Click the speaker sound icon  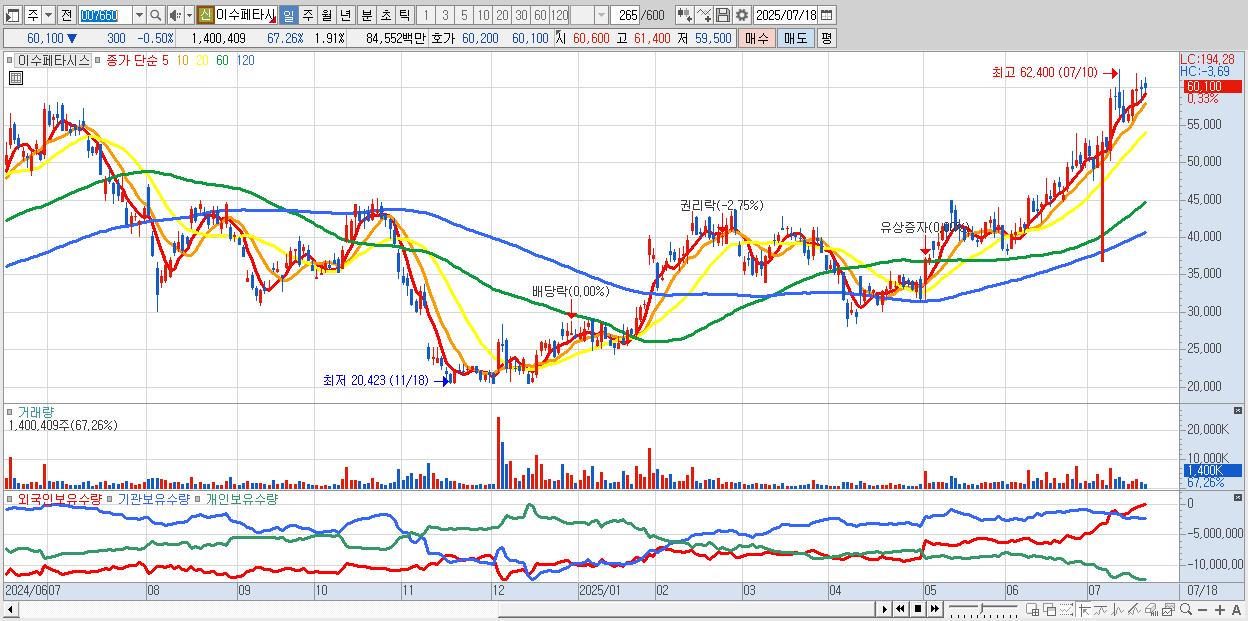175,15
